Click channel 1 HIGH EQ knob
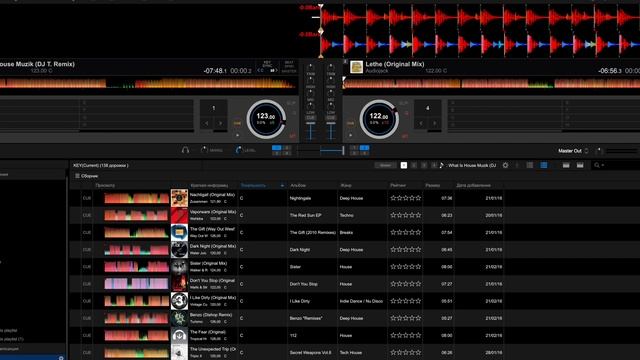The image size is (640, 360). pos(311,80)
